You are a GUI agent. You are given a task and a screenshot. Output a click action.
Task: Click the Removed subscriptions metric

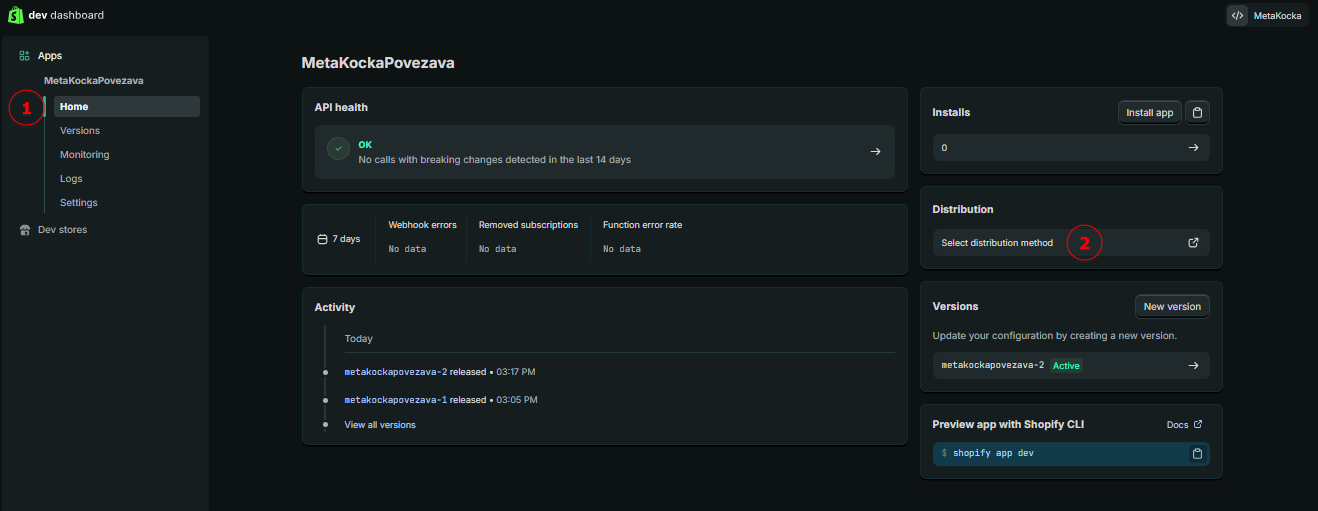[x=528, y=225]
